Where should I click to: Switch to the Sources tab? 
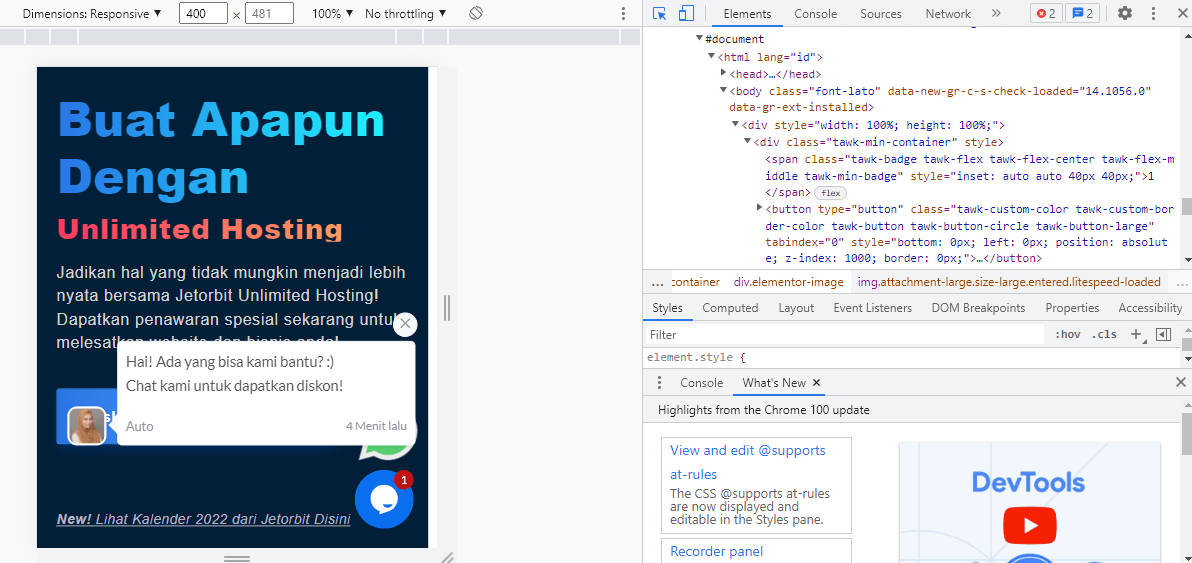[881, 13]
